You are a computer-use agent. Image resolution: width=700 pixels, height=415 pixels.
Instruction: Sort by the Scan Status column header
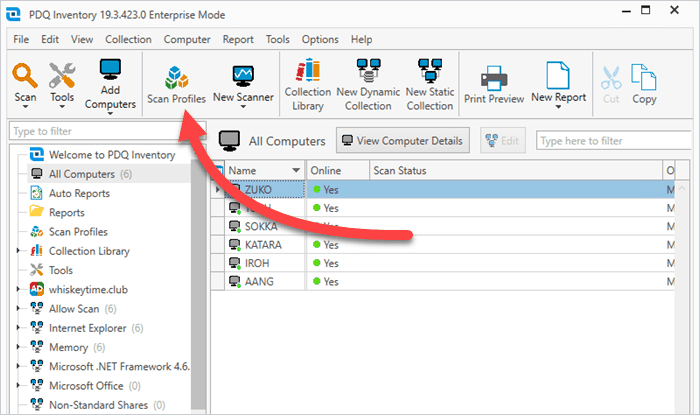(x=516, y=170)
